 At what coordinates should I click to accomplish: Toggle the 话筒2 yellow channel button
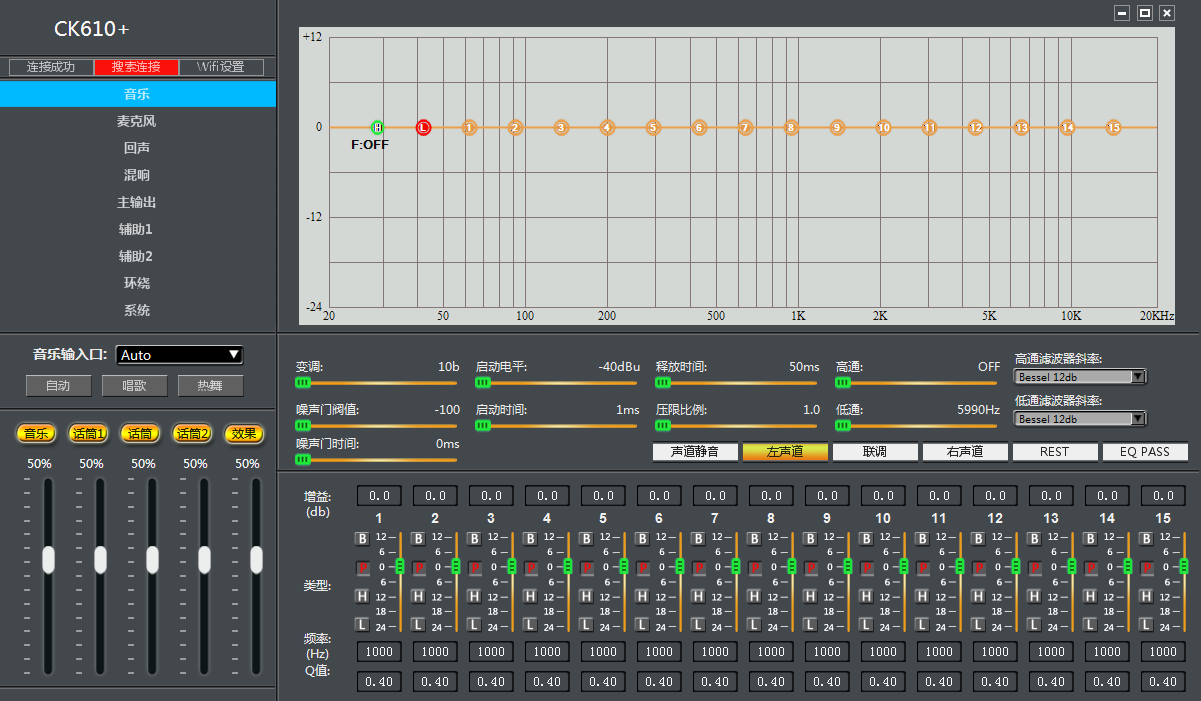coord(192,433)
